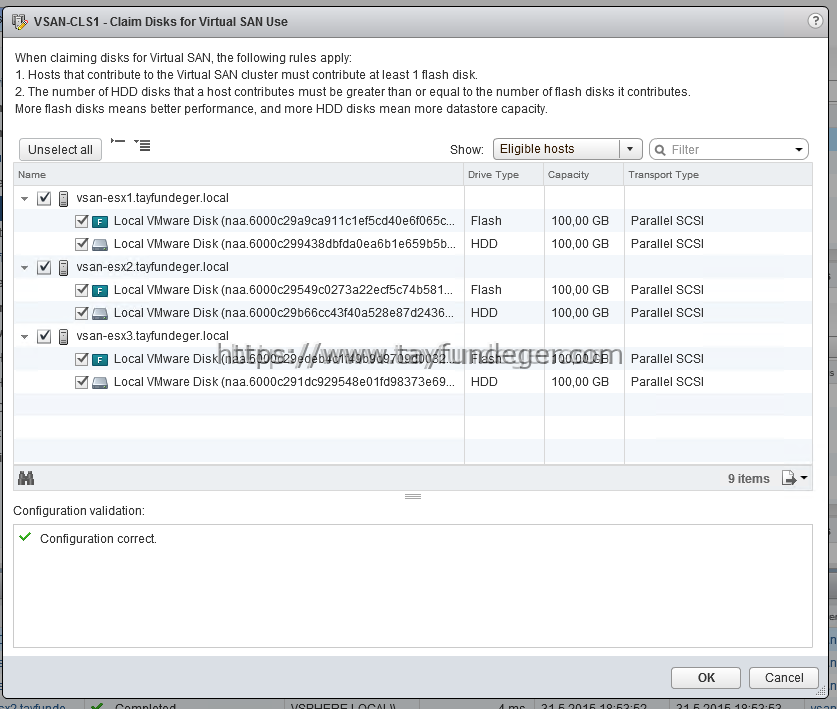Image resolution: width=837 pixels, height=709 pixels.
Task: Uncheck host vsan-esx2.tayfundeger.local checkbox
Action: tap(44, 267)
